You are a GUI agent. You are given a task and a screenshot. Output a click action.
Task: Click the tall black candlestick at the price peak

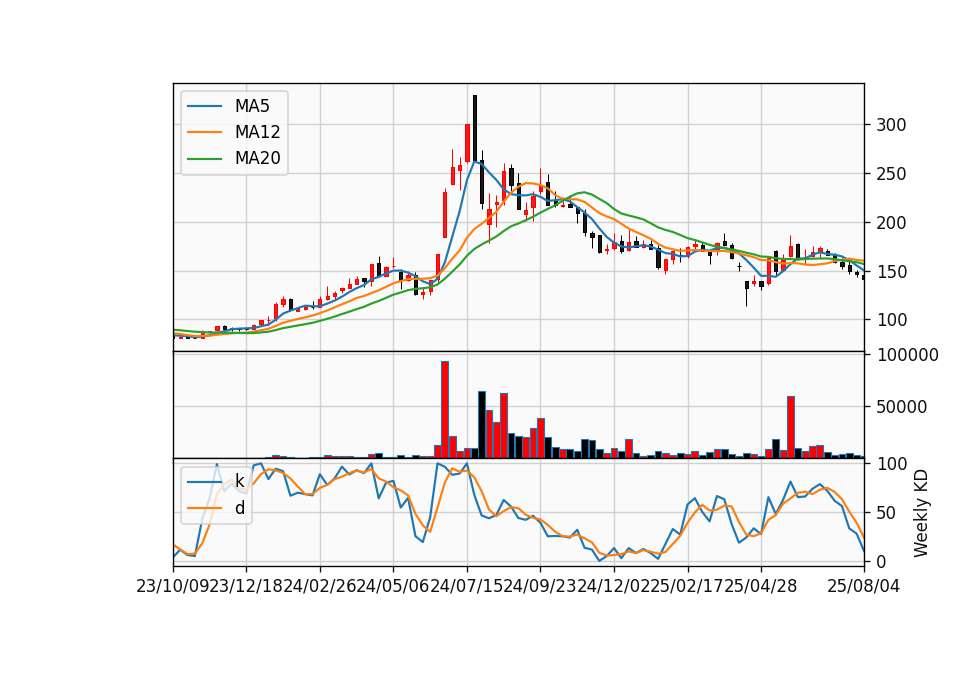coord(474,128)
